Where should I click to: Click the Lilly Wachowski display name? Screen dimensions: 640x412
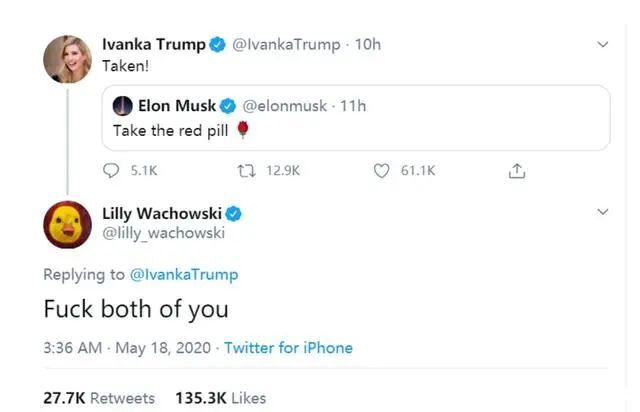coord(162,214)
